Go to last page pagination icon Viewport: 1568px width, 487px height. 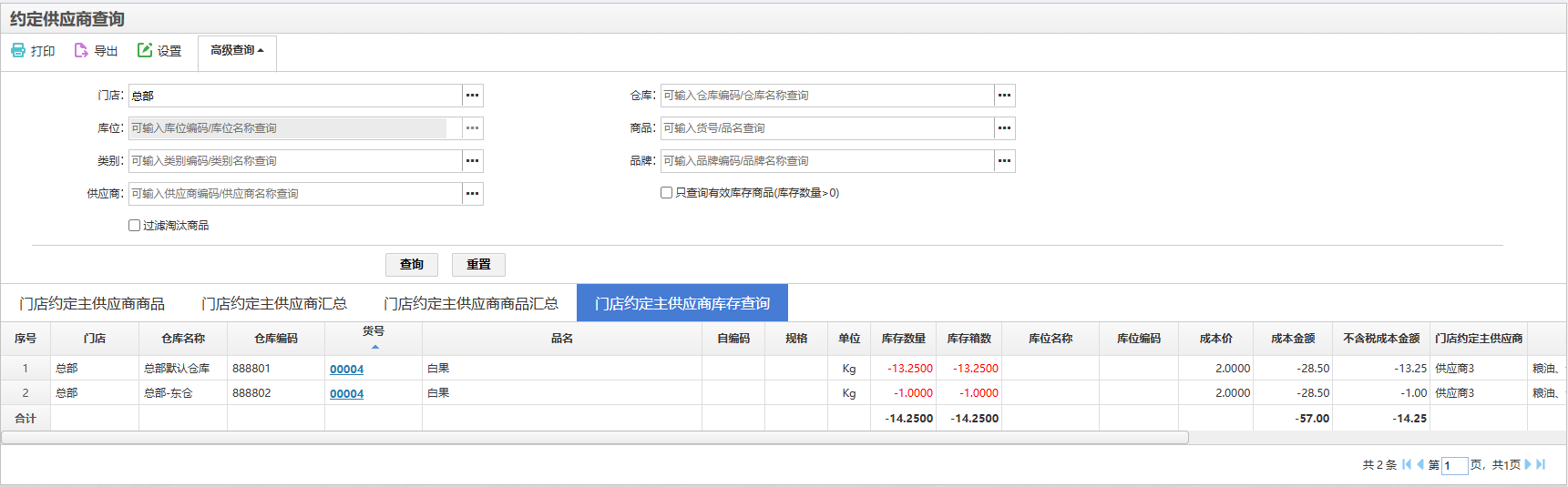[1541, 464]
